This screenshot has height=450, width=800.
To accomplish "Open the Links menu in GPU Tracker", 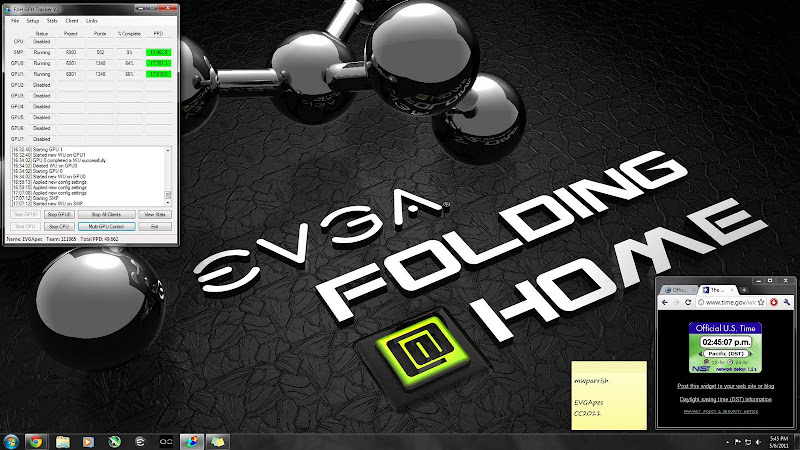I will tap(92, 21).
